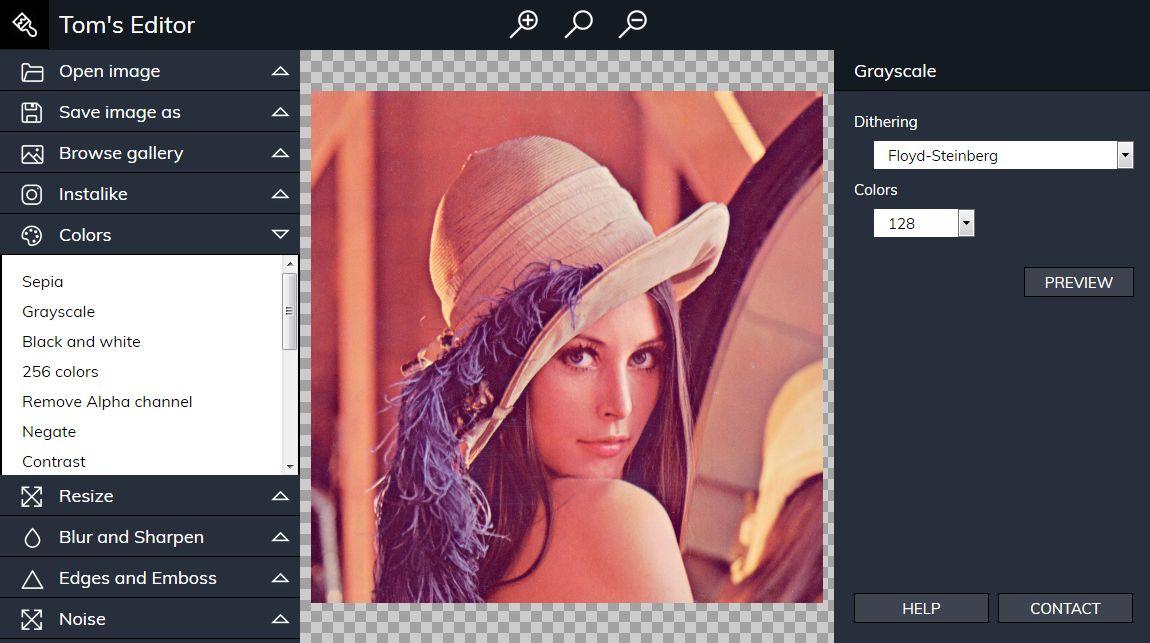Screen dimensions: 1150x643
Task: Click the Save image floppy disk icon
Action: click(32, 113)
